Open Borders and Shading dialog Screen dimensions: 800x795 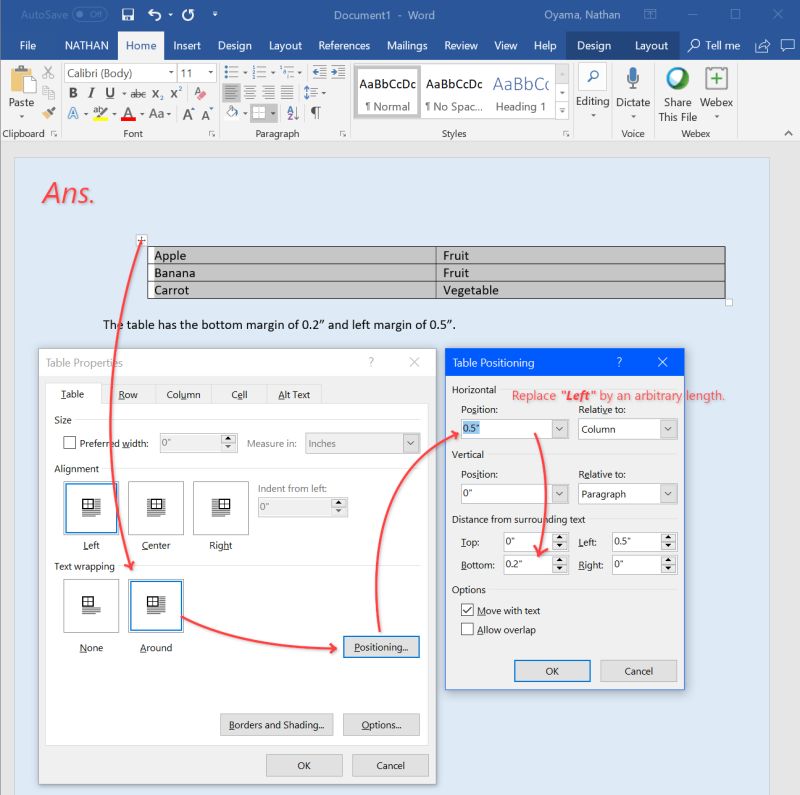[x=277, y=725]
